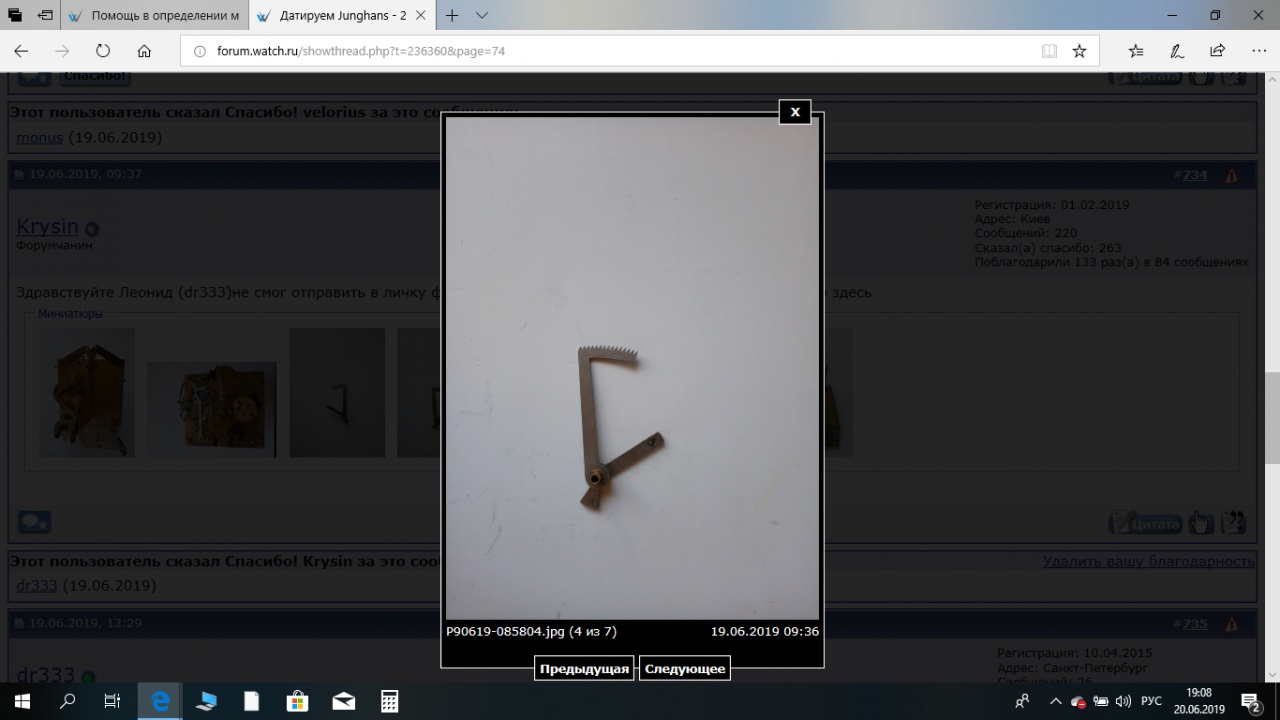
Task: Open Task View
Action: [x=113, y=701]
